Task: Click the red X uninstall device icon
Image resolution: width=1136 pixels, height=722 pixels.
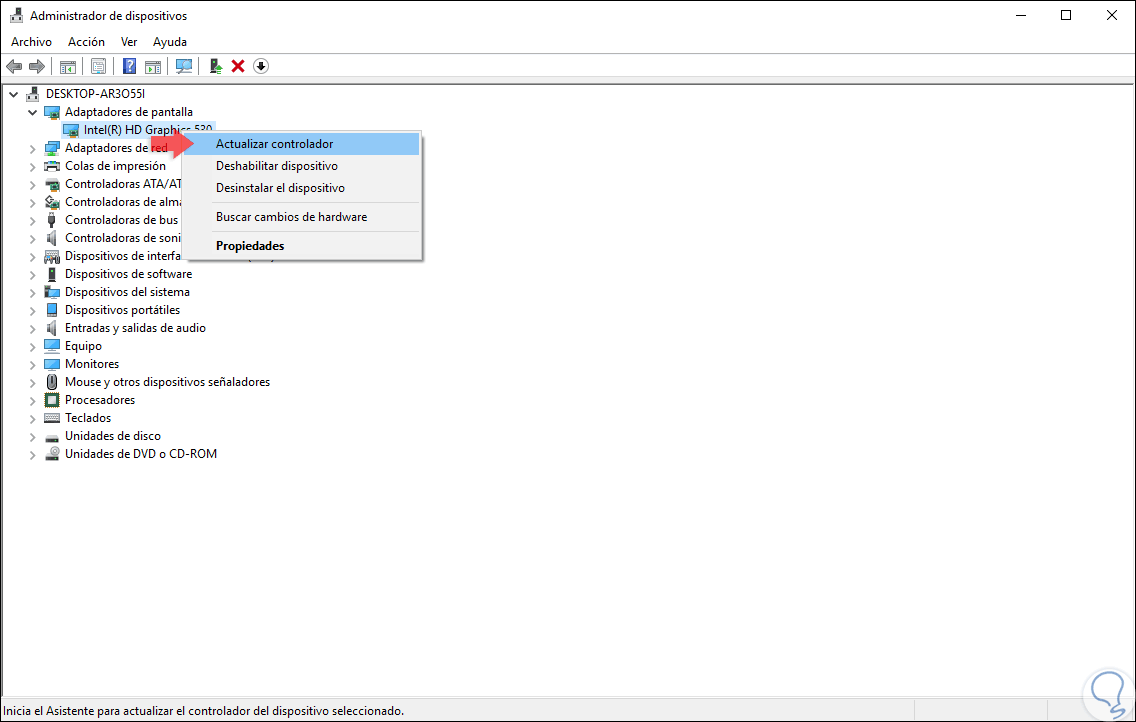Action: click(x=238, y=66)
